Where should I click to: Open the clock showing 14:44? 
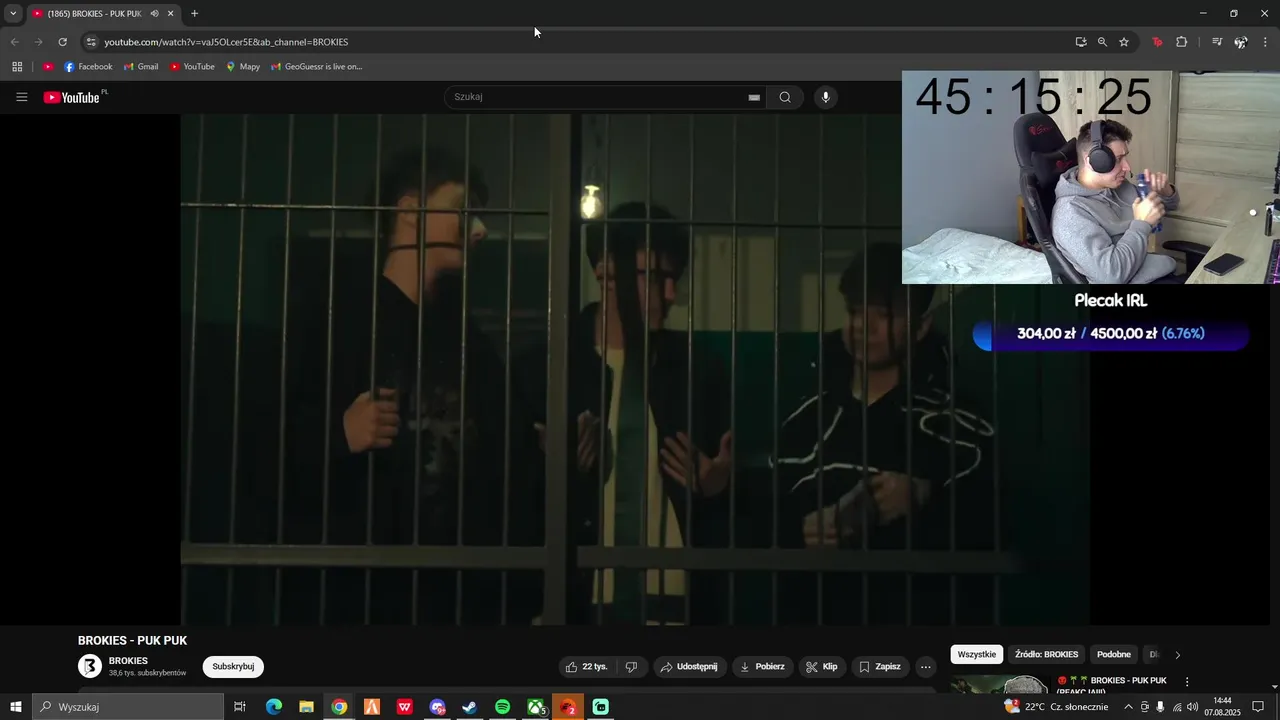(1222, 707)
